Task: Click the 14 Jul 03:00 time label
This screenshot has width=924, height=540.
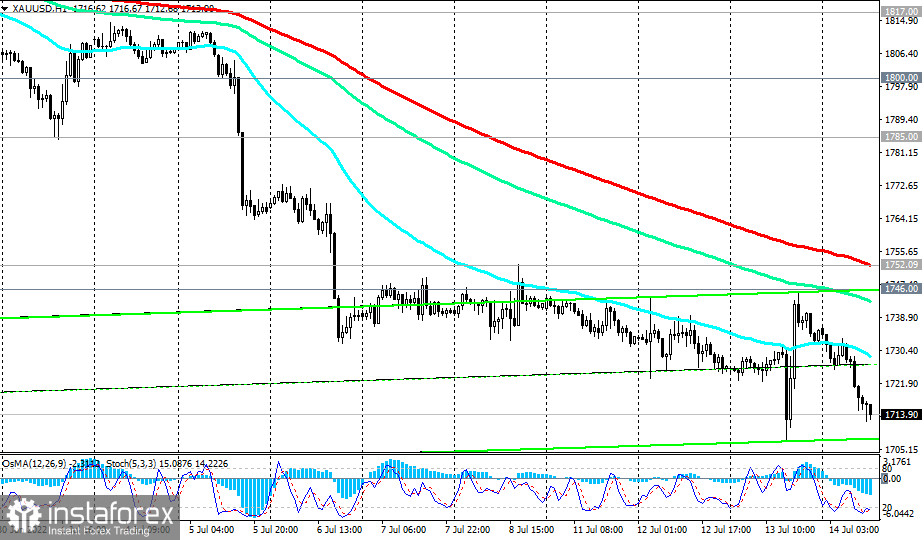Action: click(x=854, y=530)
